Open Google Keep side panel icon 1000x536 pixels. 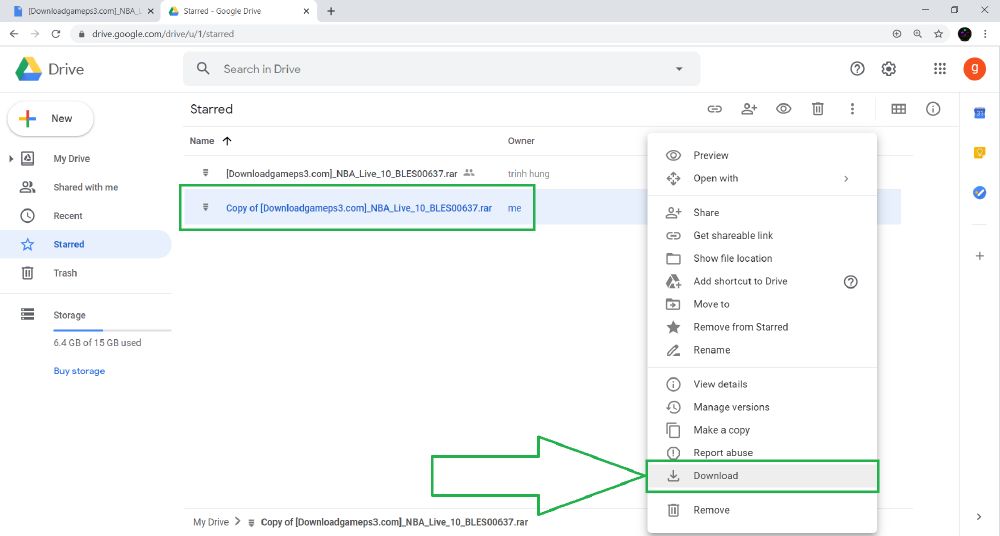click(980, 153)
